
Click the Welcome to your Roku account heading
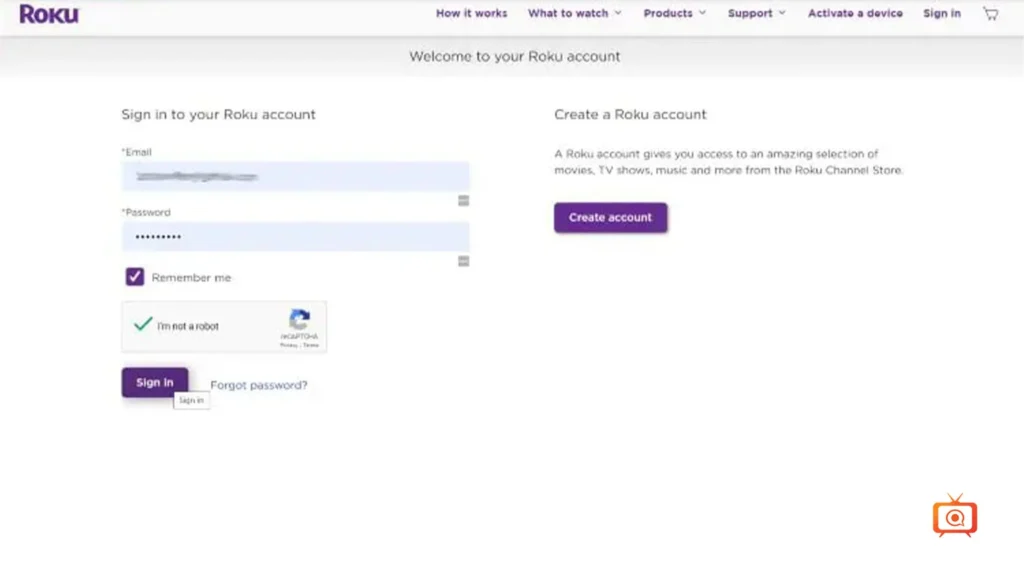(x=515, y=56)
